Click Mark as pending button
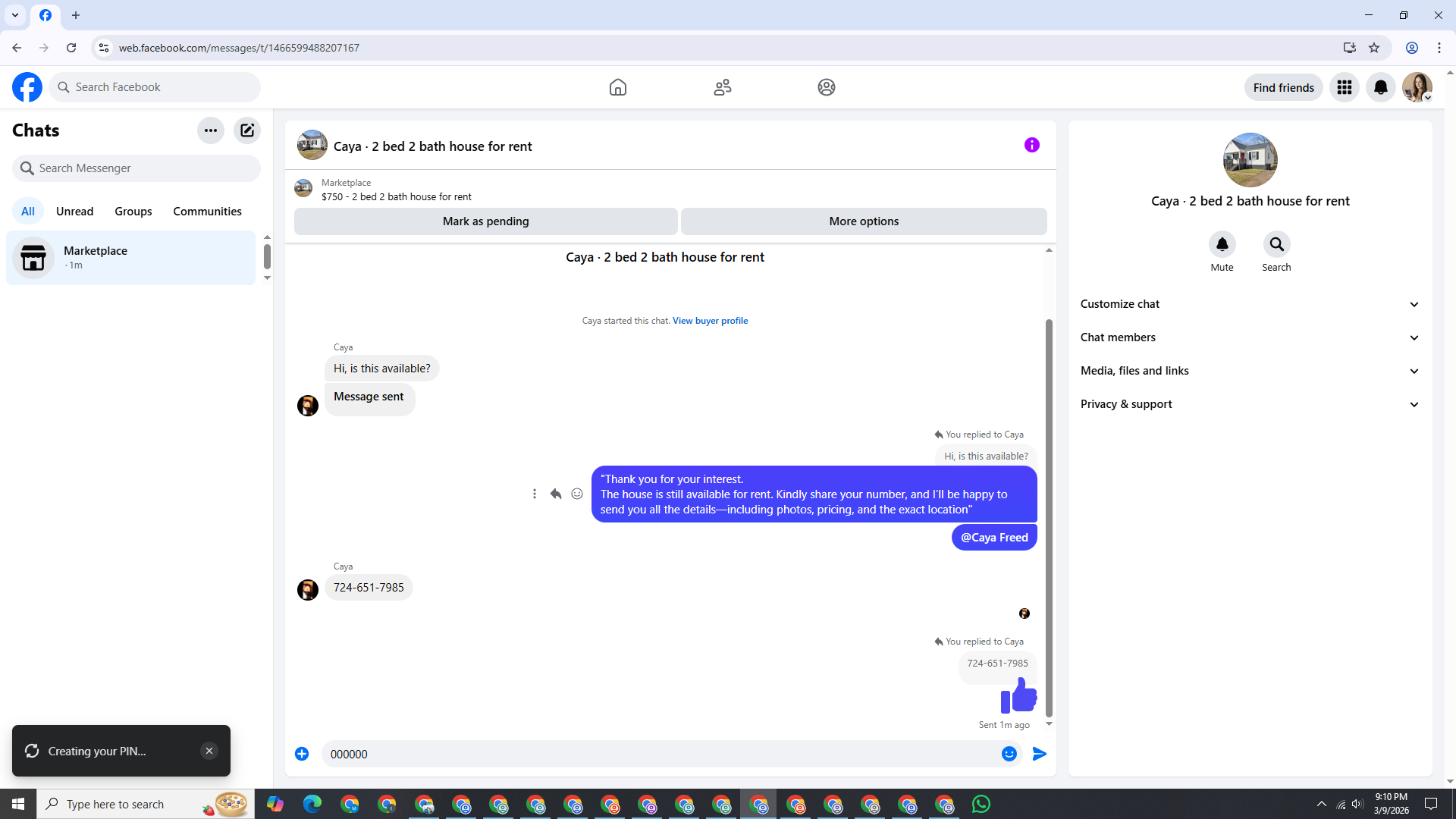Viewport: 1456px width, 819px height. 485,221
